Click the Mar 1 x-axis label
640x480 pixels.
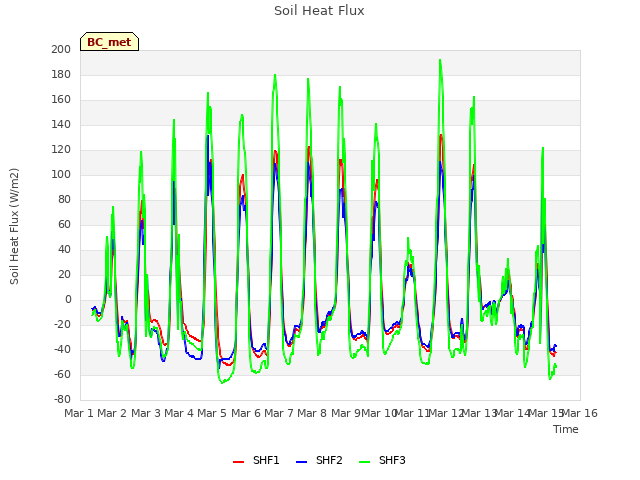pyautogui.click(x=79, y=413)
